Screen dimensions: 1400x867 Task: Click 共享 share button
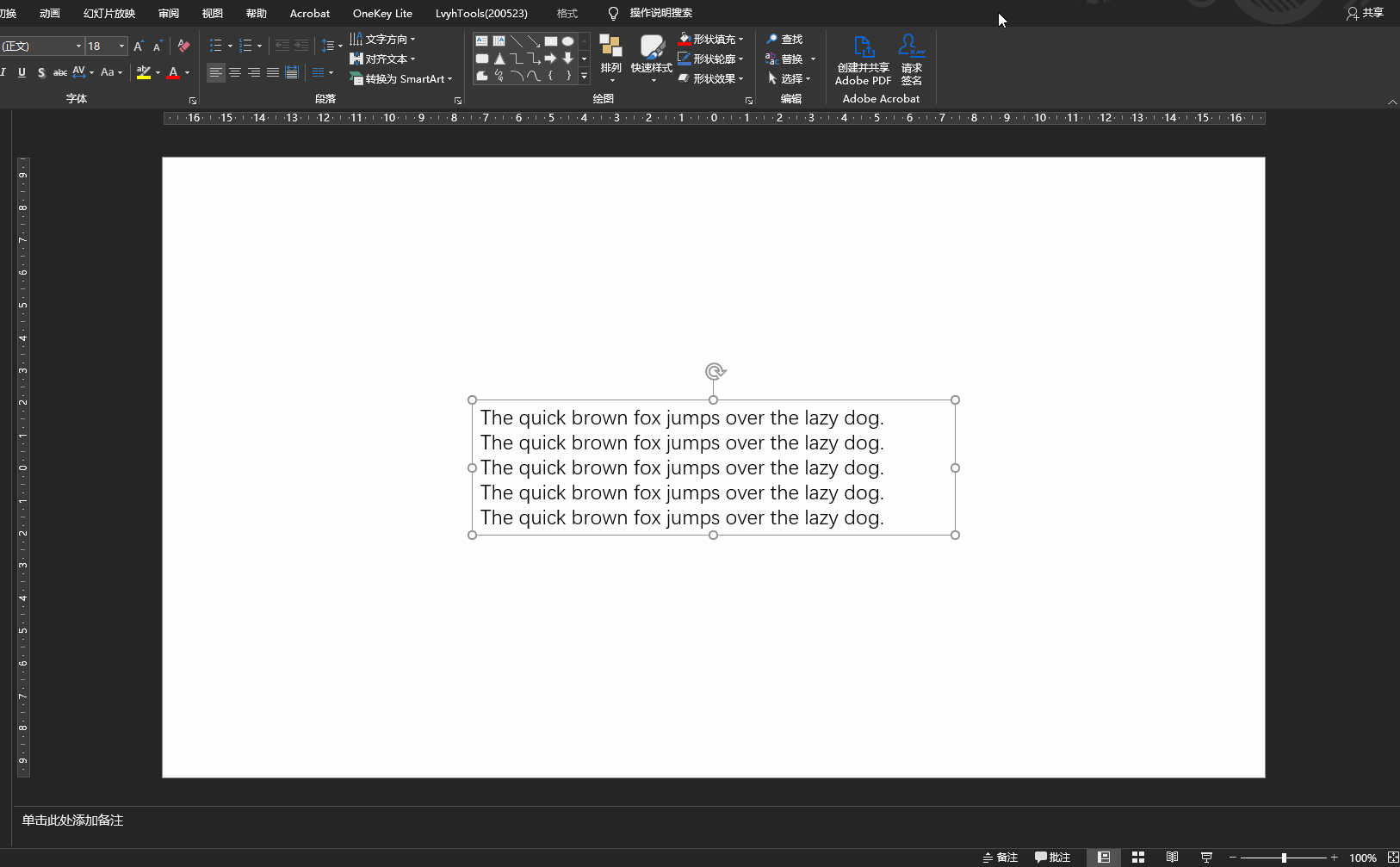click(1365, 13)
